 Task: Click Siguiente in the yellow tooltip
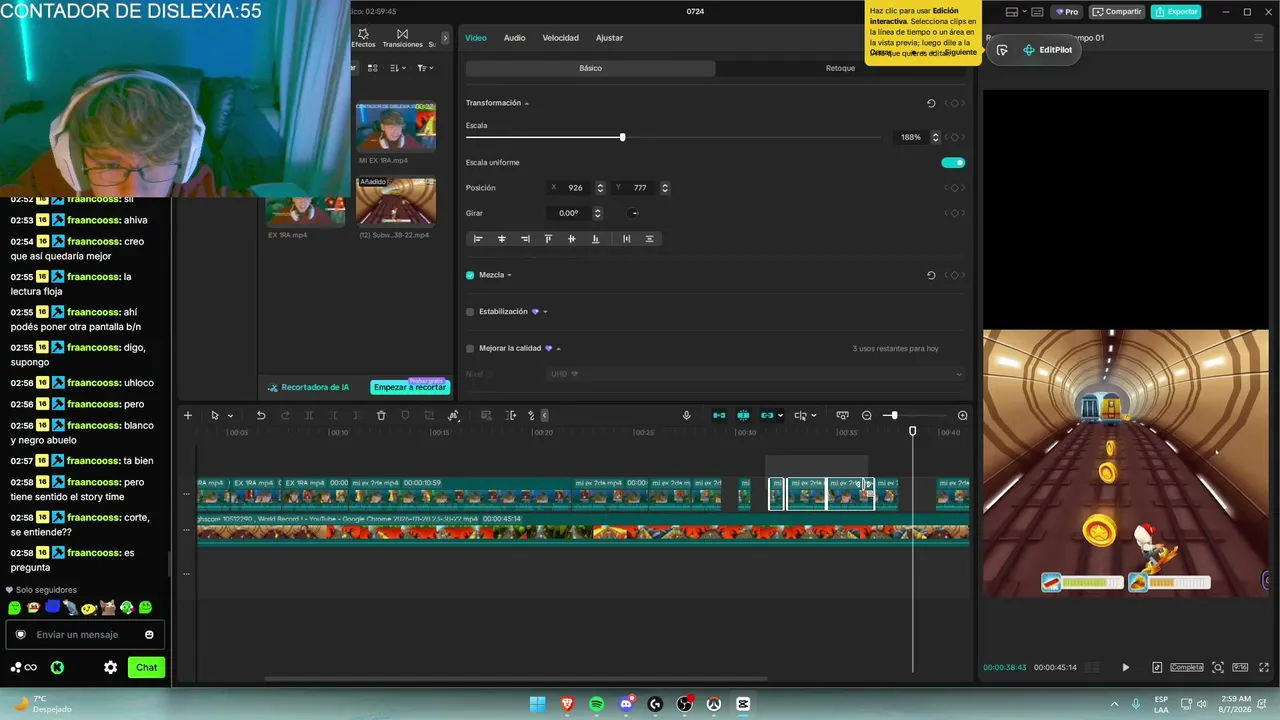click(x=960, y=52)
